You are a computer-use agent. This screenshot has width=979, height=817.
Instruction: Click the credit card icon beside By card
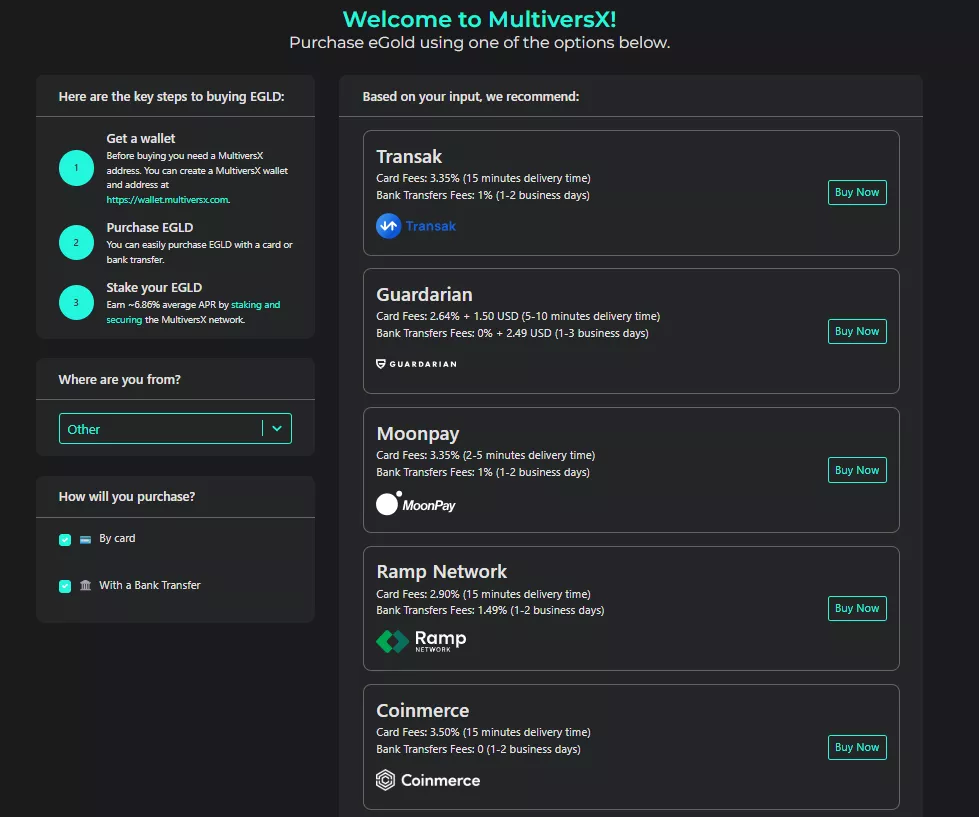(x=86, y=539)
